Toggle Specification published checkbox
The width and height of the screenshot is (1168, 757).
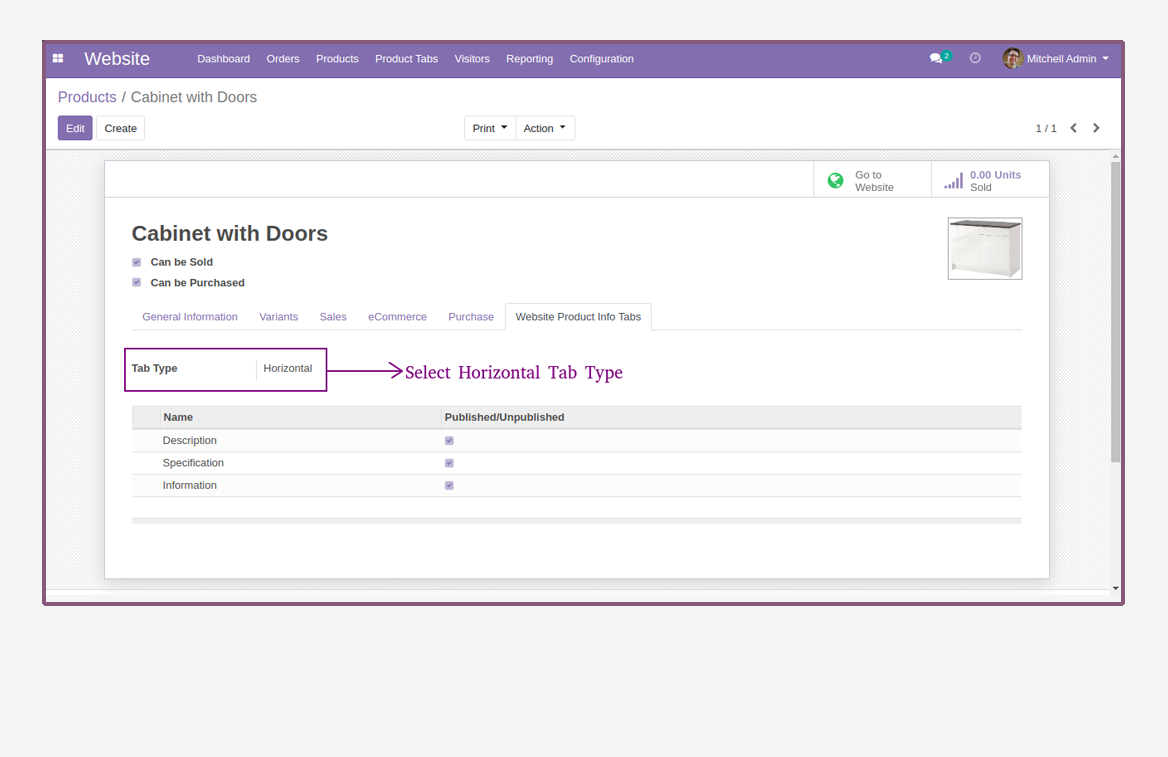coord(449,463)
